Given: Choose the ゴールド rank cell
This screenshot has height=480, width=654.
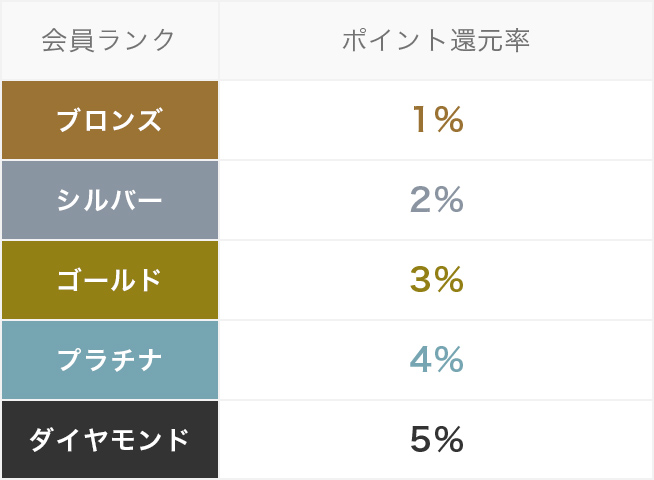Looking at the screenshot, I should tap(109, 280).
